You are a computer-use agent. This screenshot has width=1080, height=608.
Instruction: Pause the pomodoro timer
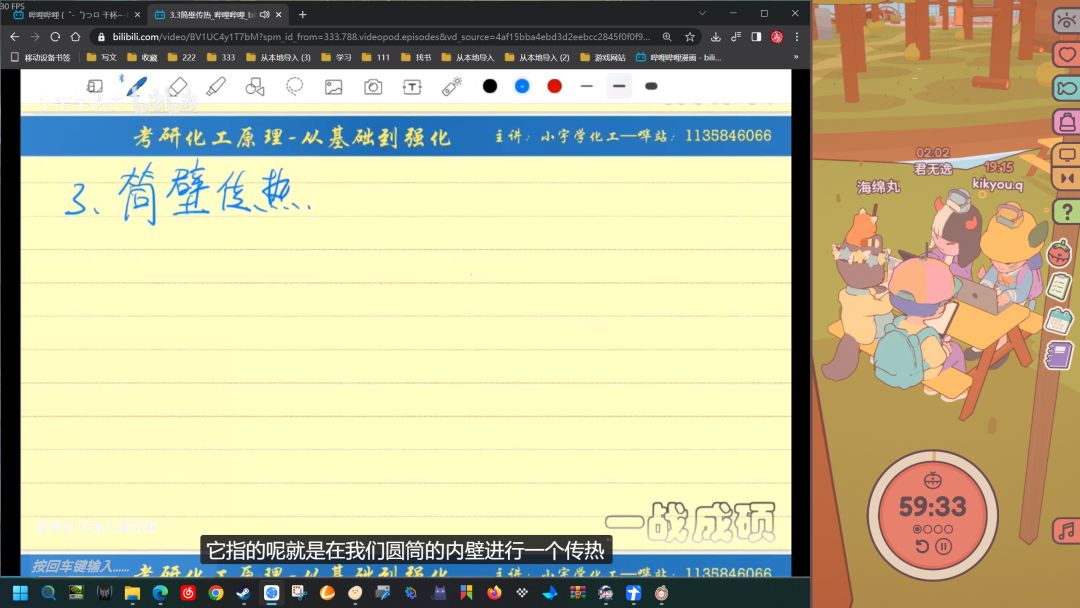point(944,547)
